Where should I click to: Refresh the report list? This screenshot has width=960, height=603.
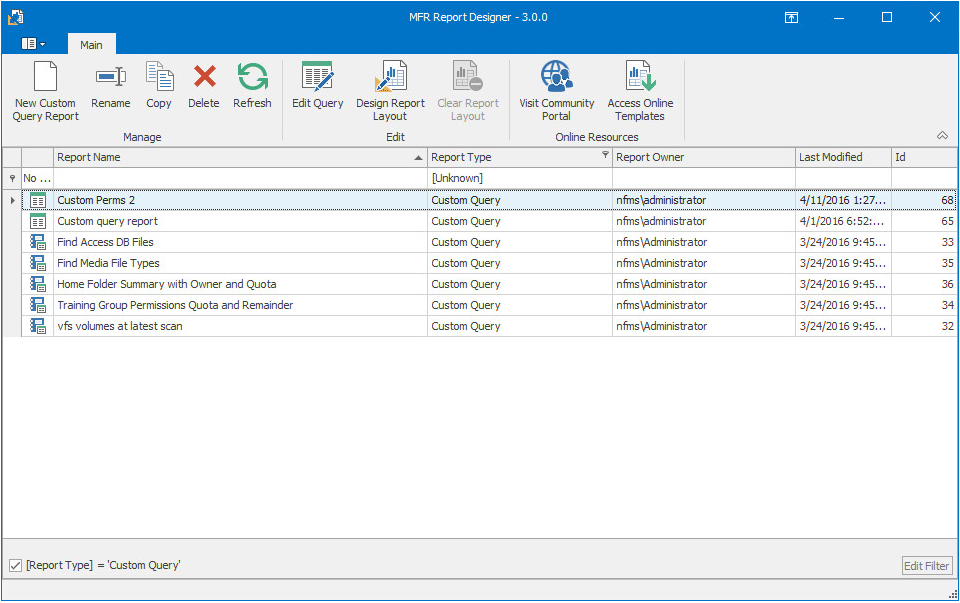252,88
